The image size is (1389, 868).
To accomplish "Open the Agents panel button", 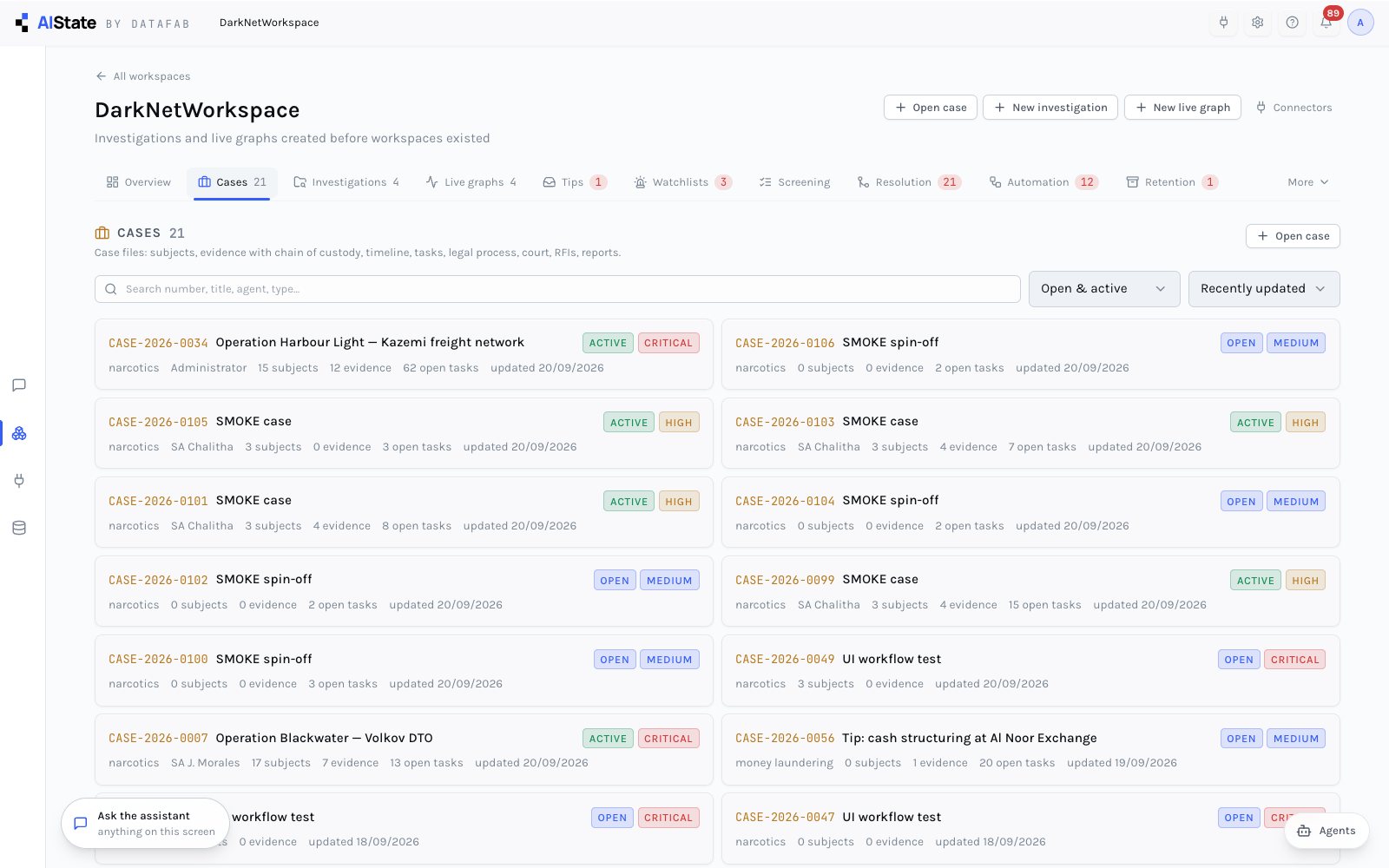I will pyautogui.click(x=1326, y=831).
